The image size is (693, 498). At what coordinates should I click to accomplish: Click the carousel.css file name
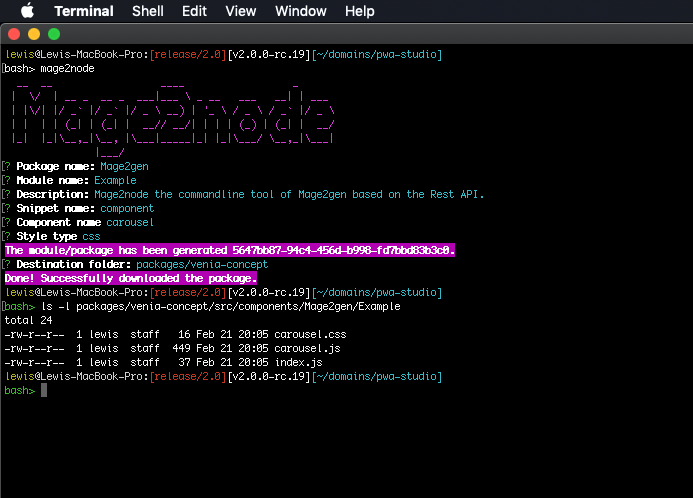click(310, 335)
